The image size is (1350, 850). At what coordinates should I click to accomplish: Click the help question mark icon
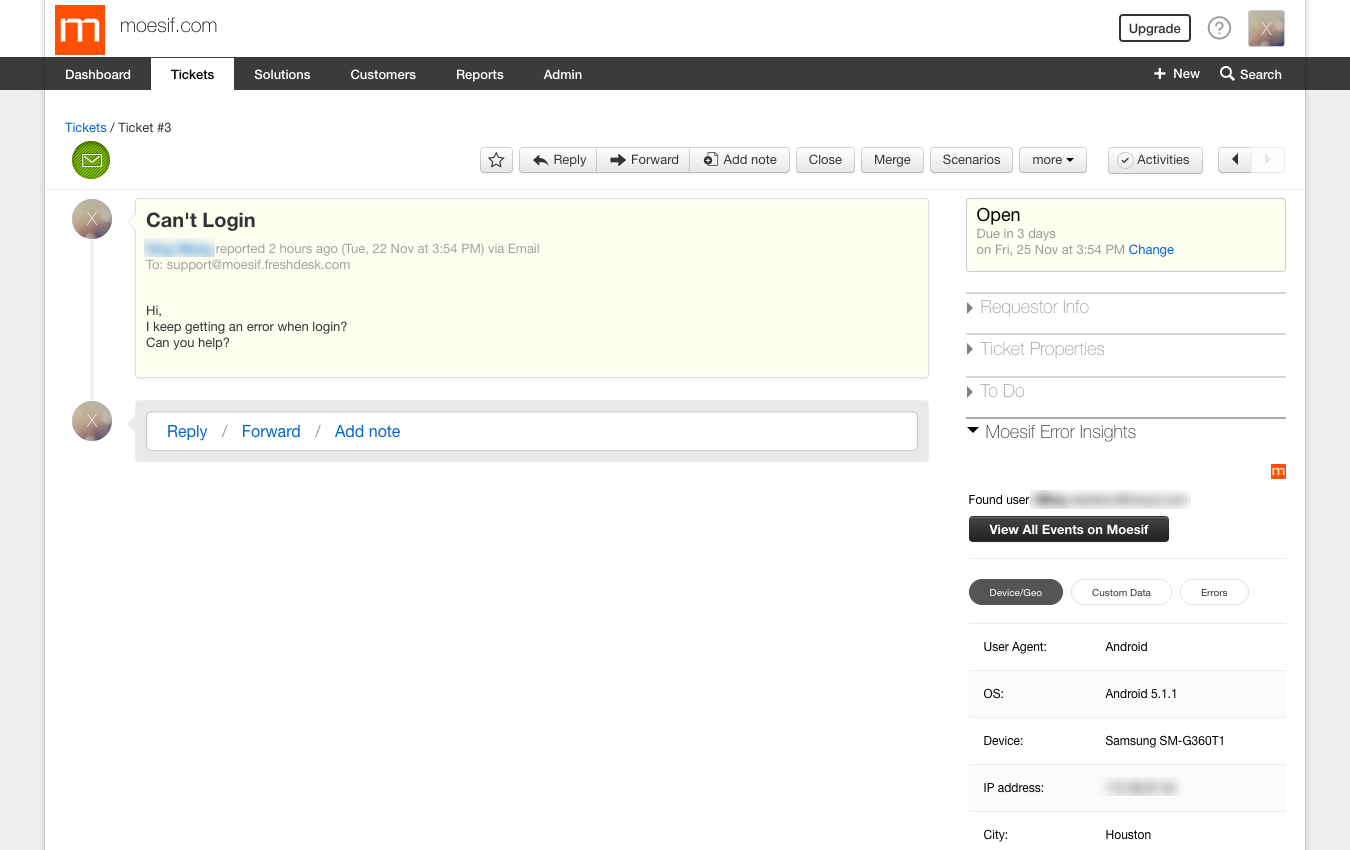pos(1218,28)
